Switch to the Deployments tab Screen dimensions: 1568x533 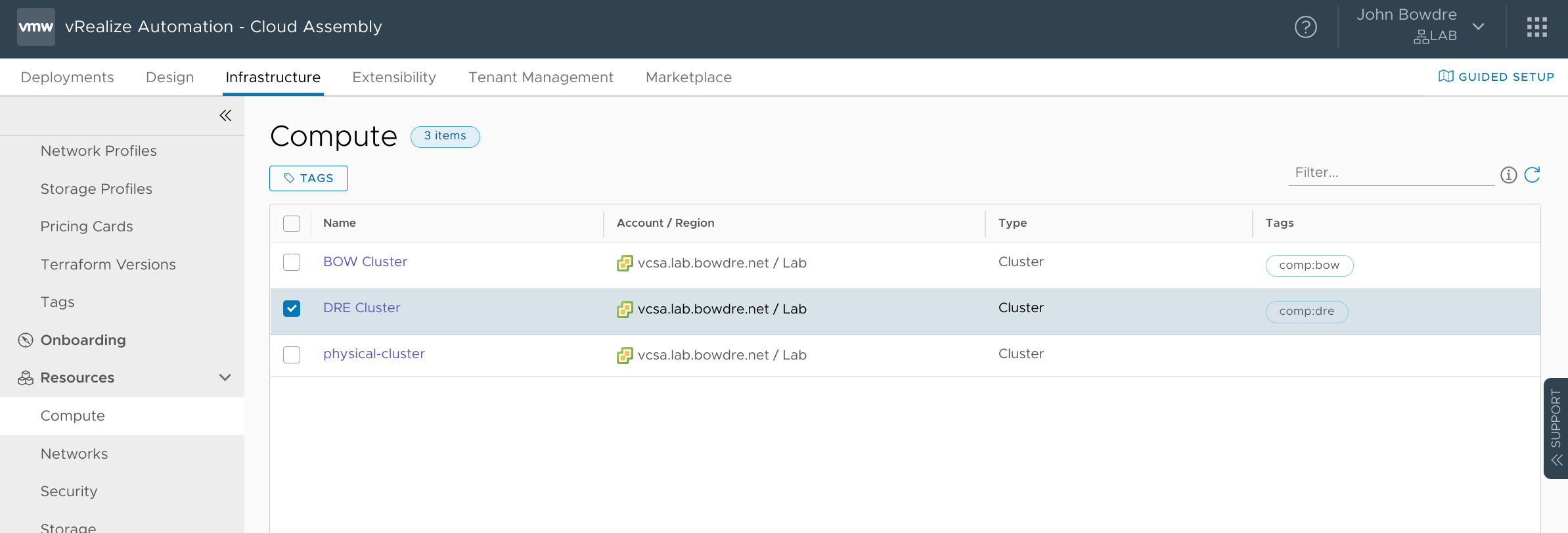click(x=67, y=77)
